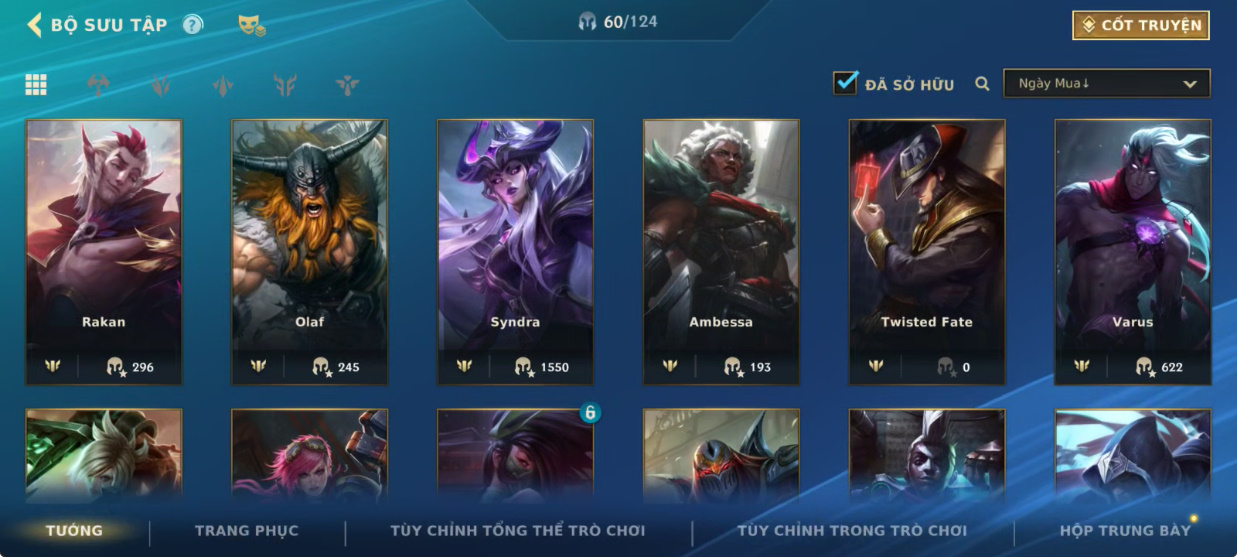Select the all-roles grid filter icon
The width and height of the screenshot is (1237, 557).
36,85
